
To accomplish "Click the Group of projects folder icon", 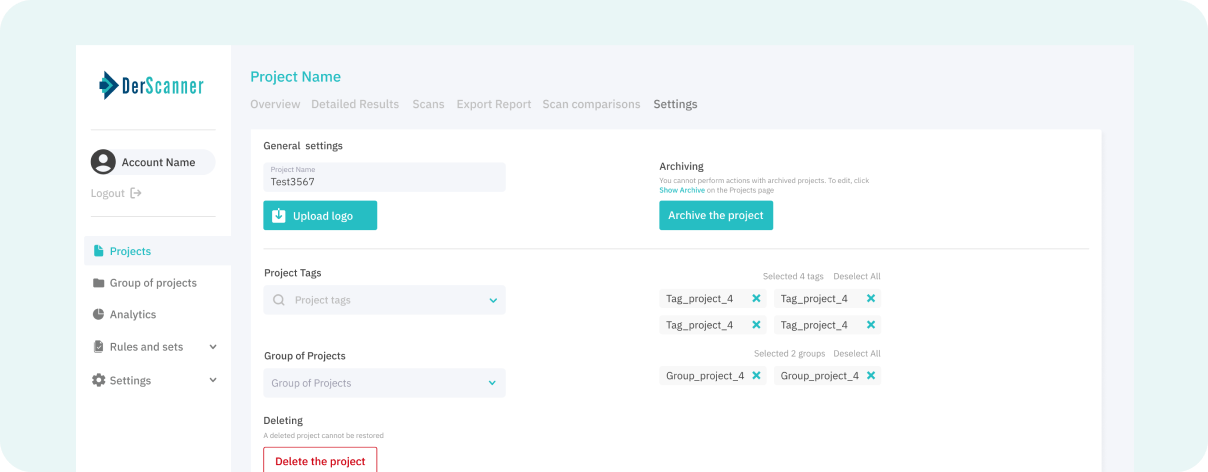I will pyautogui.click(x=98, y=283).
